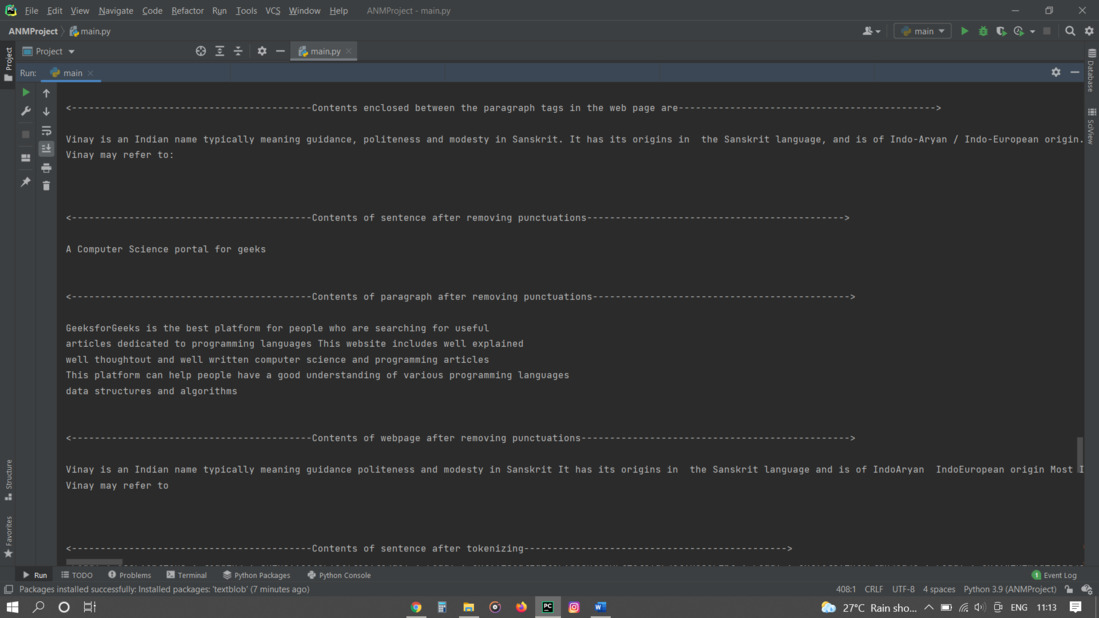Open the Code With Me user dropdown
Image resolution: width=1099 pixels, height=618 pixels.
[871, 31]
